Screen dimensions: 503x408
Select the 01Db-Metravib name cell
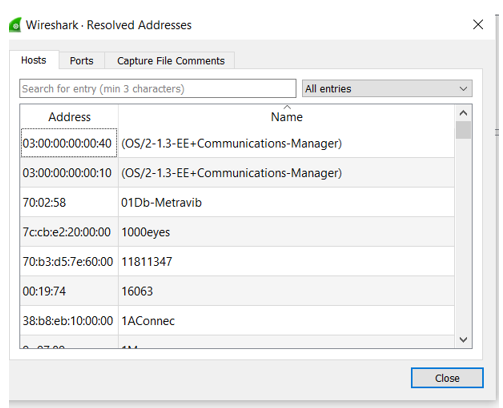click(286, 202)
